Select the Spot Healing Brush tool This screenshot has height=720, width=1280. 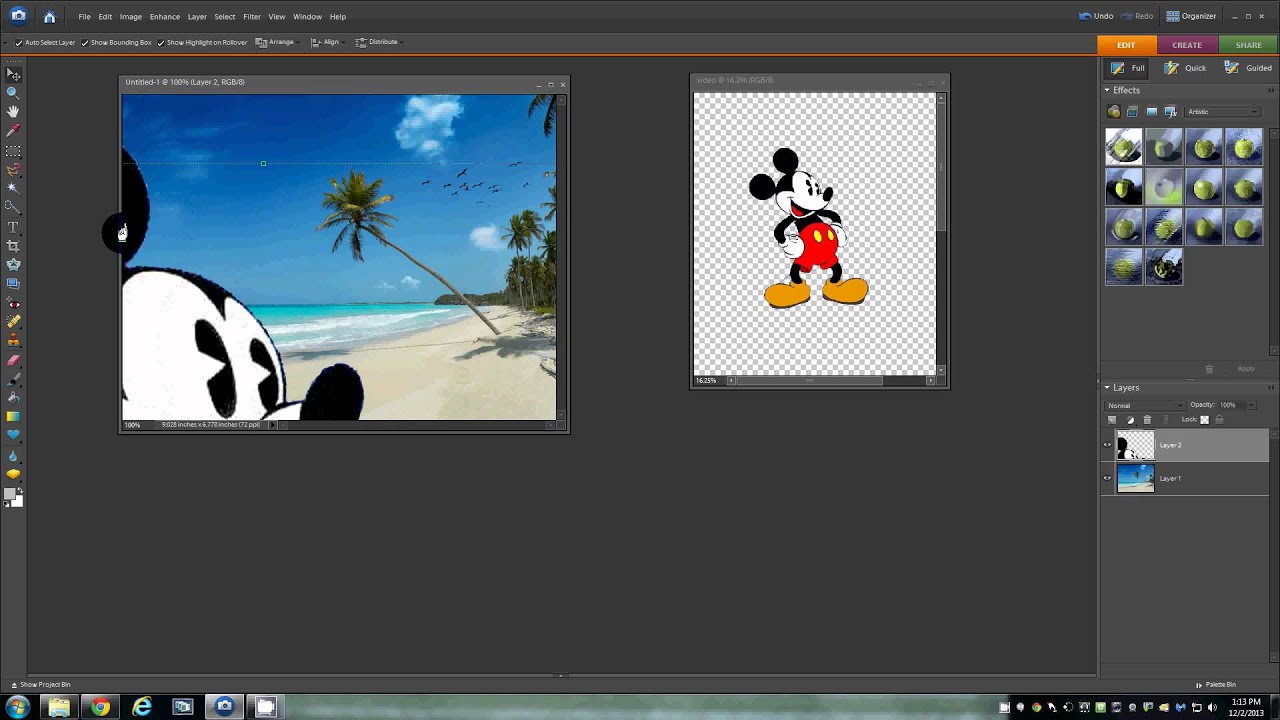(x=13, y=321)
